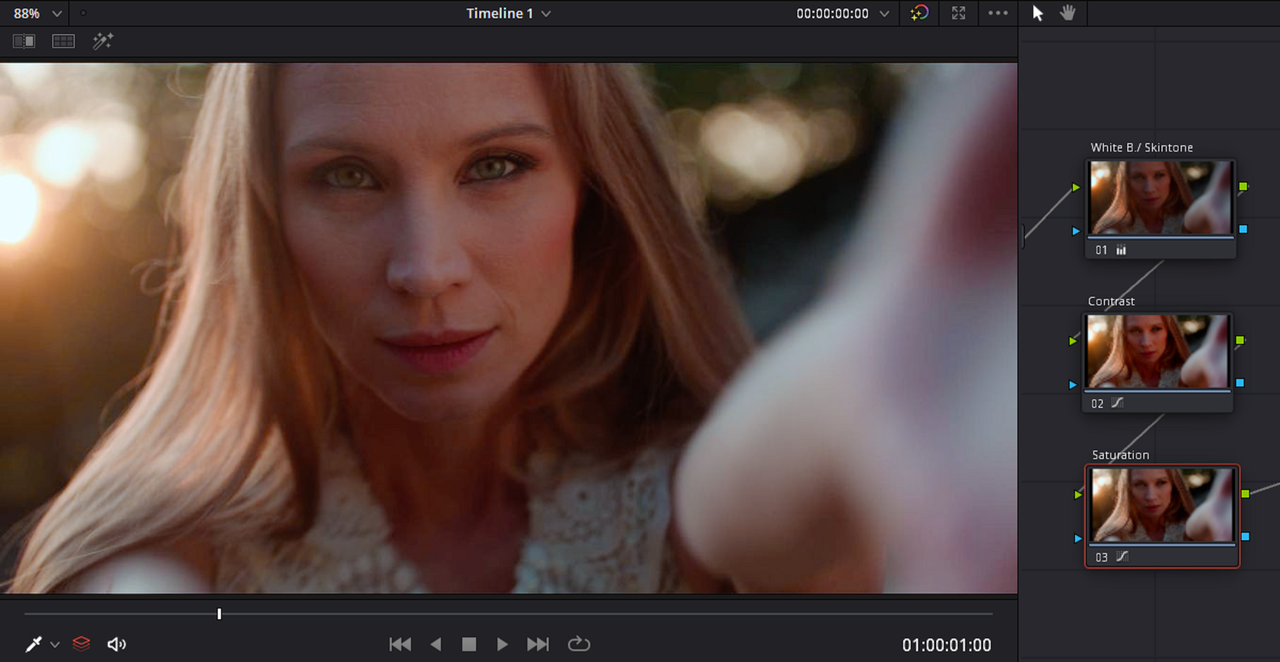Click Saturation node green RGB output
Screen dimensions: 1280x662
1245,494
